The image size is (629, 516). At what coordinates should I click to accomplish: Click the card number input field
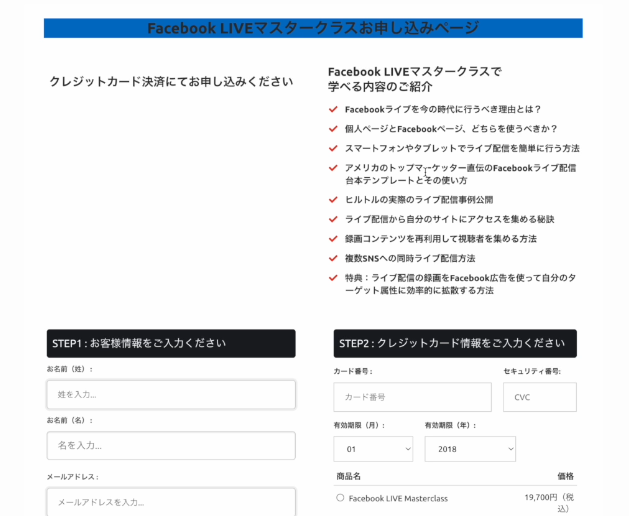click(x=412, y=397)
